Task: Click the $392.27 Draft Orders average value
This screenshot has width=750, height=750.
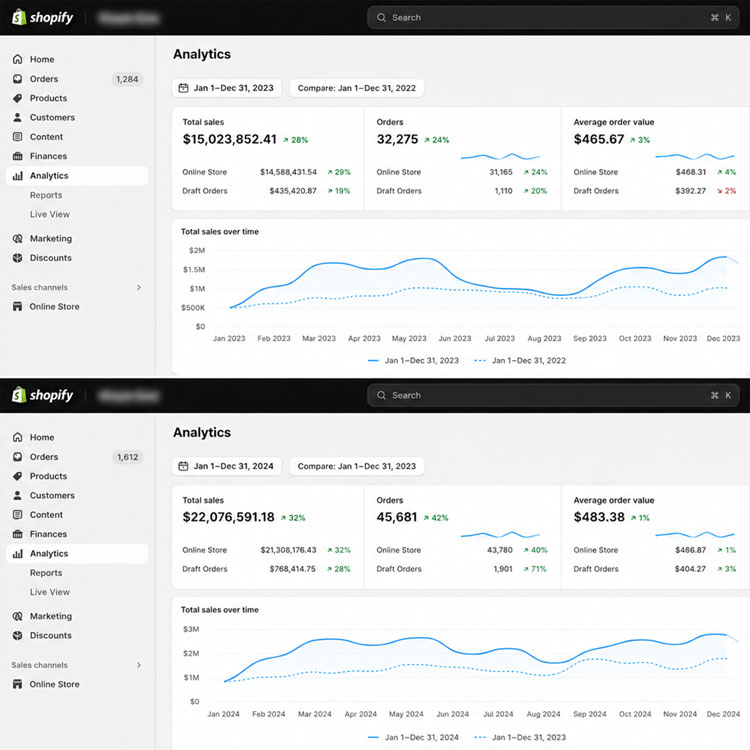Action: tap(690, 191)
